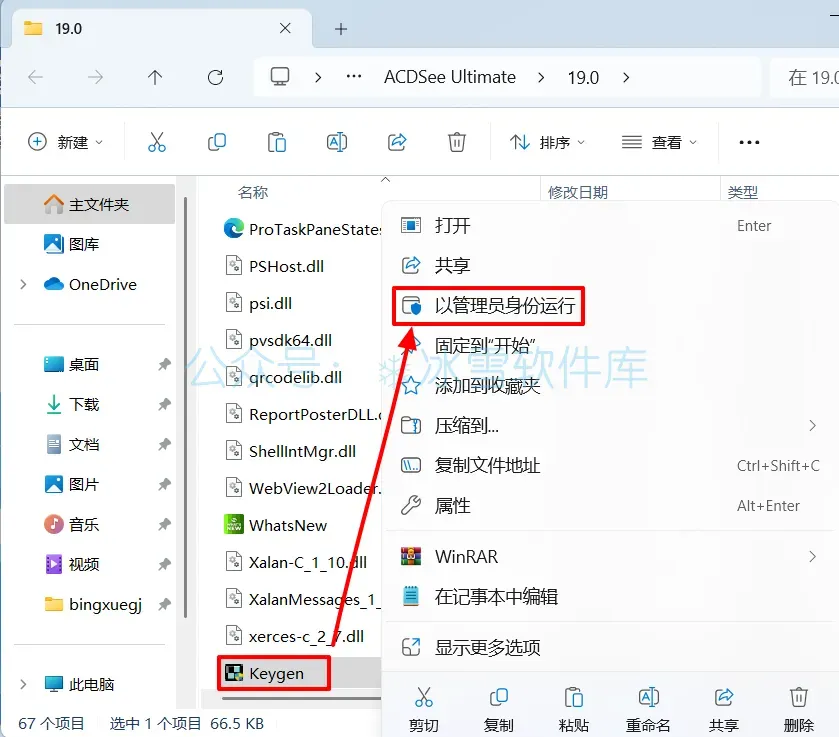Unpin bingxuegj via its pin icon
The width and height of the screenshot is (839, 737).
pyautogui.click(x=164, y=605)
